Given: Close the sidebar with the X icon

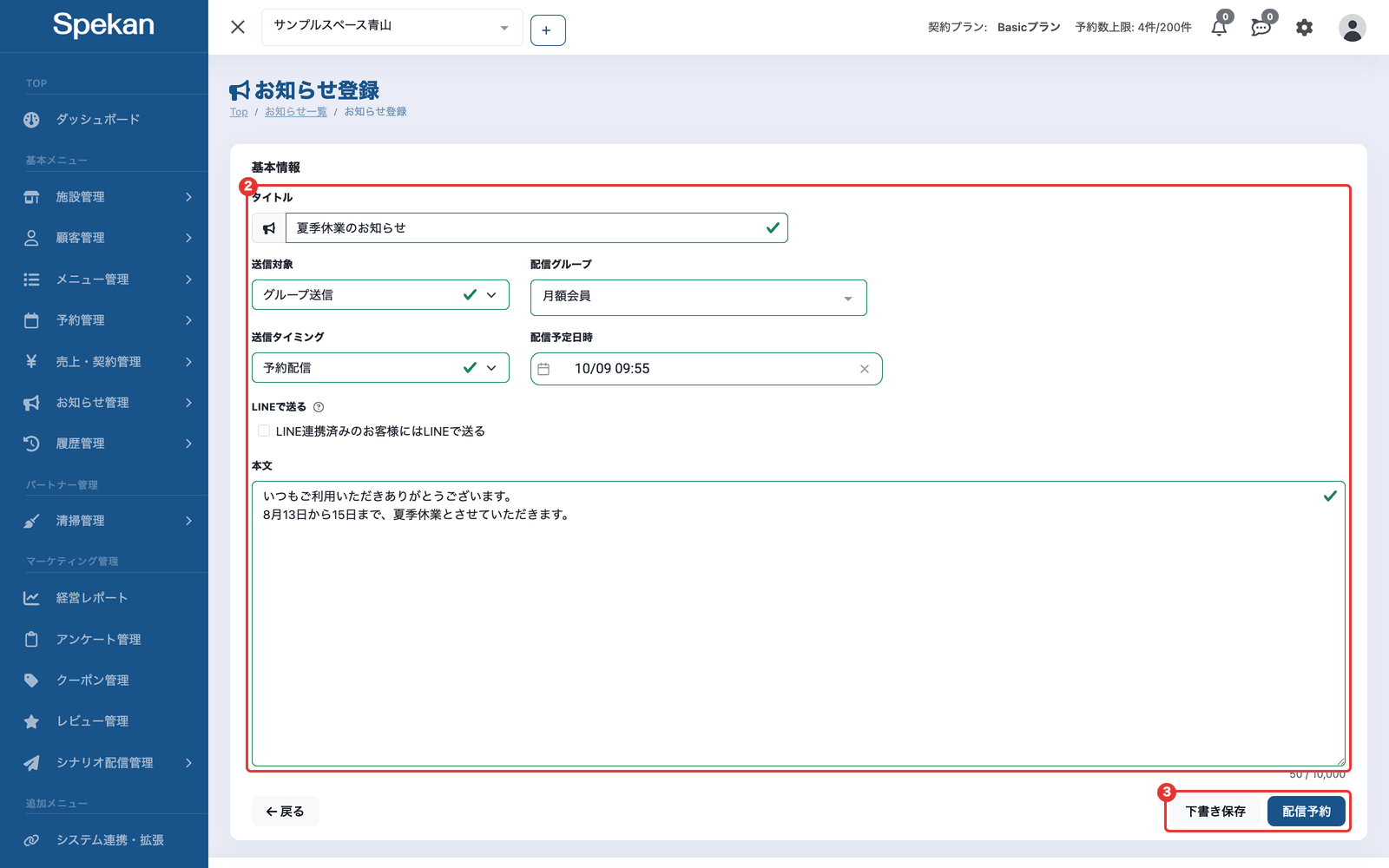Looking at the screenshot, I should tap(238, 27).
